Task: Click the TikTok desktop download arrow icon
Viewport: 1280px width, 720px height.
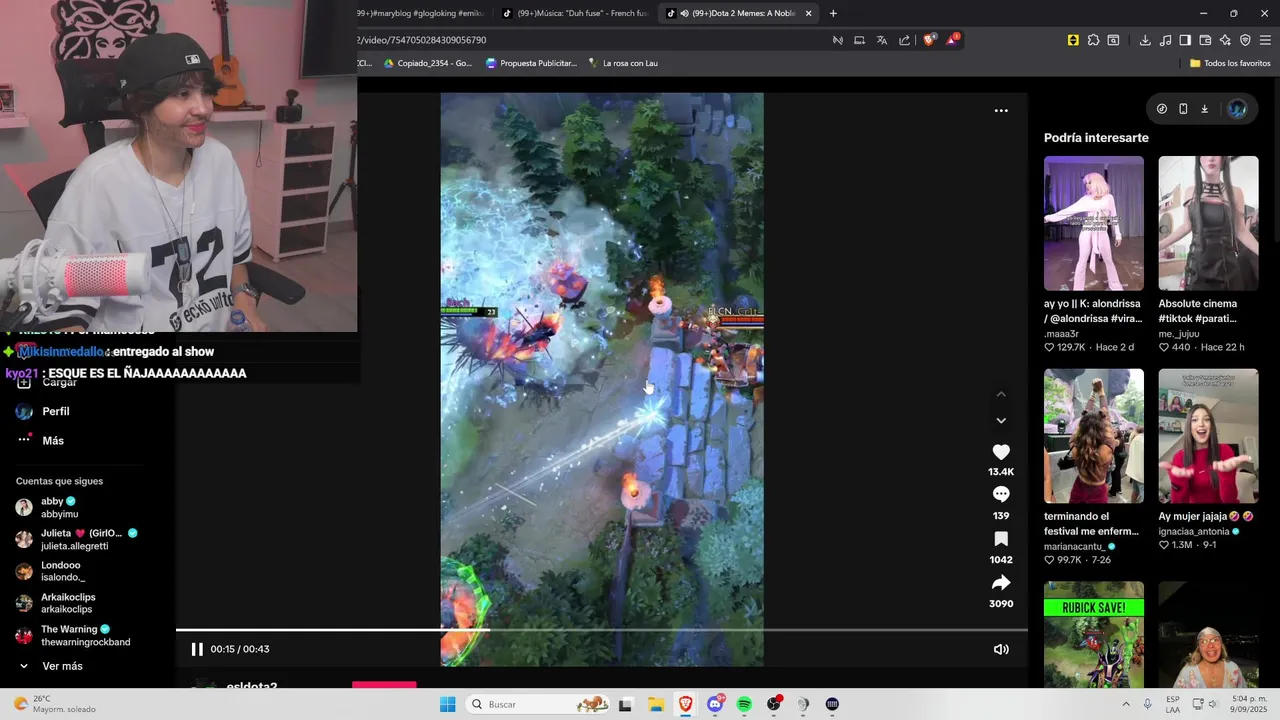Action: [1204, 109]
